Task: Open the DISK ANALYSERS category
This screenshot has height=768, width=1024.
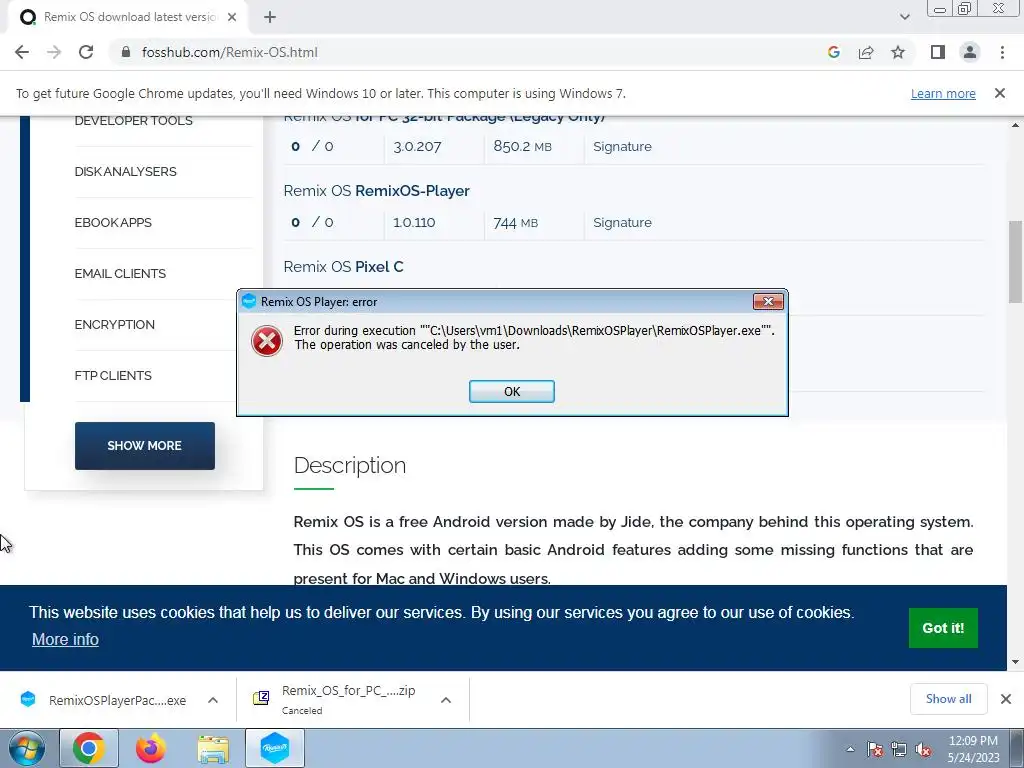Action: pos(125,172)
